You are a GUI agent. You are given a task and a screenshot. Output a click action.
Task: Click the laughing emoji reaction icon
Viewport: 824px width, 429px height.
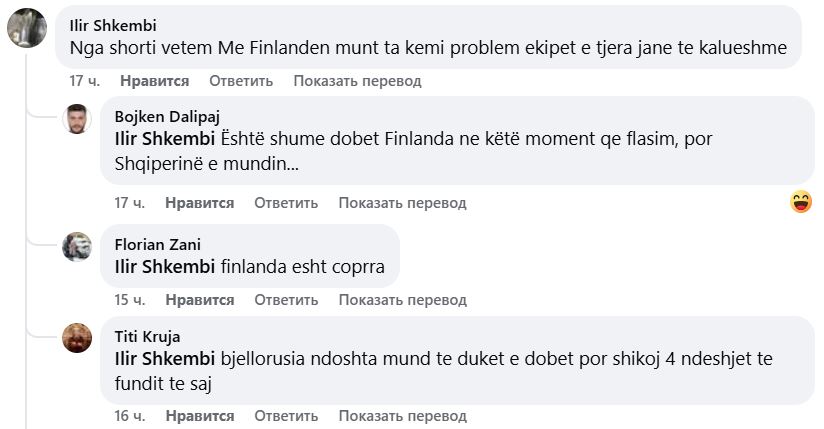pyautogui.click(x=800, y=202)
